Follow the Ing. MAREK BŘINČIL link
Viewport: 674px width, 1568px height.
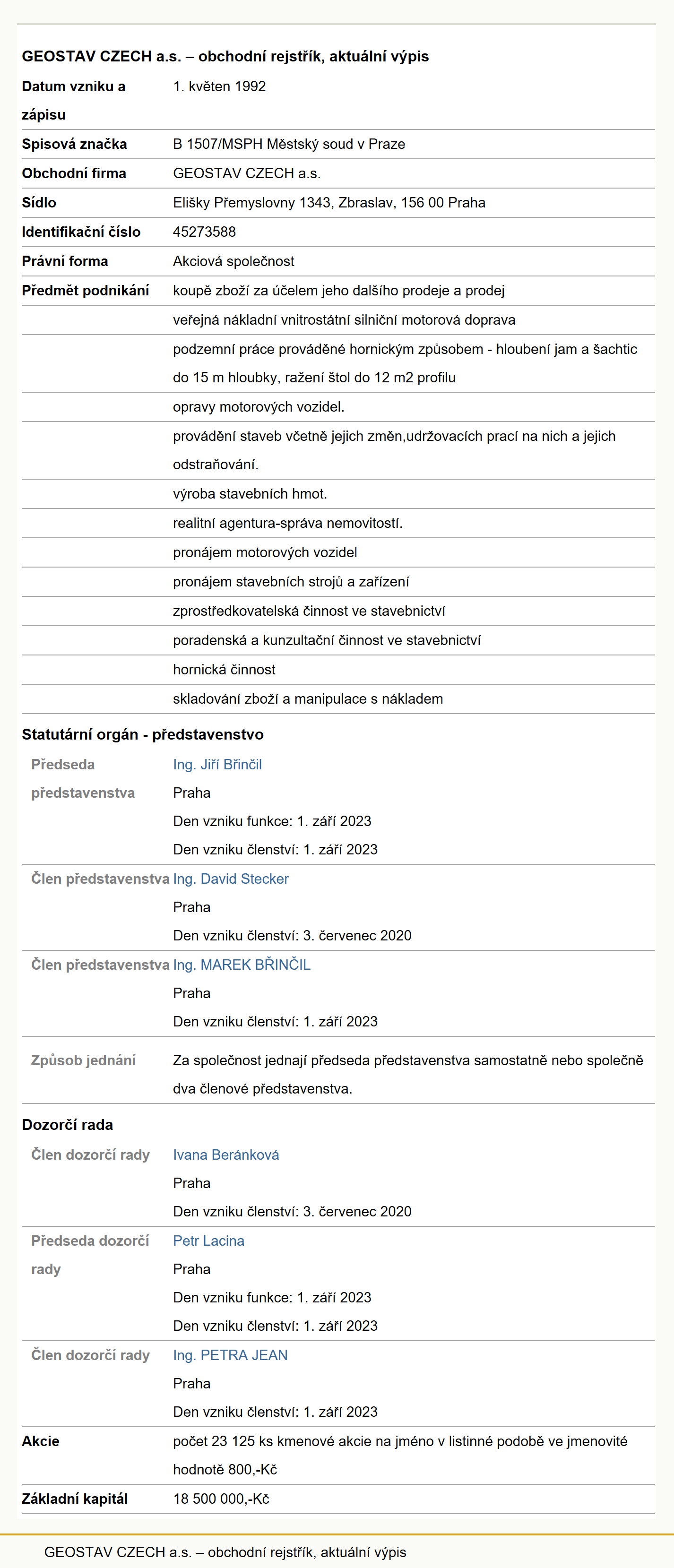pos(242,965)
